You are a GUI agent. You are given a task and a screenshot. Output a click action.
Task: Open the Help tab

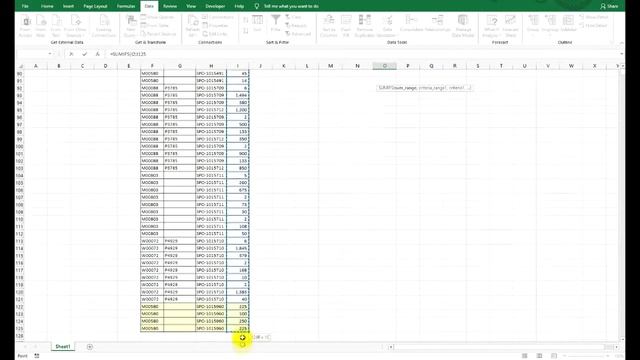tap(239, 6)
